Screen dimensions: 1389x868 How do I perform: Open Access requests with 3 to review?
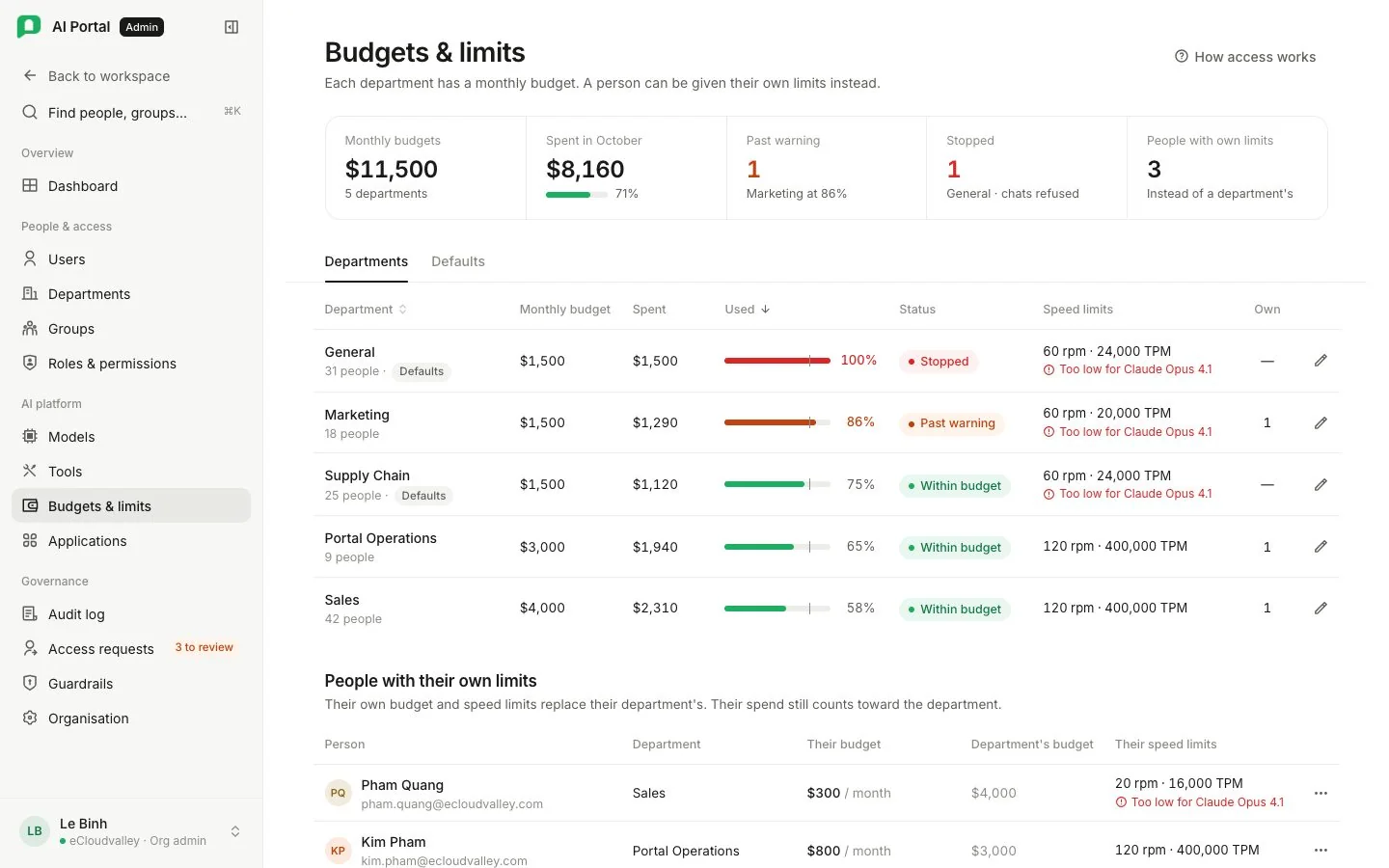pos(131,649)
